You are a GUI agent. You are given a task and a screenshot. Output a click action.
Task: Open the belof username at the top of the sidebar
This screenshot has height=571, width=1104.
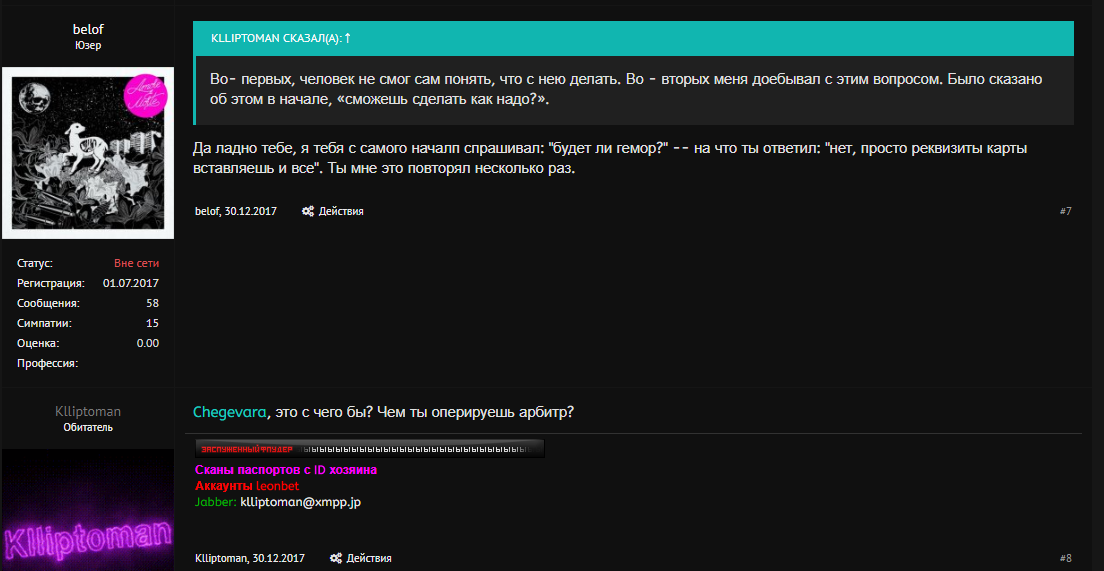click(88, 28)
